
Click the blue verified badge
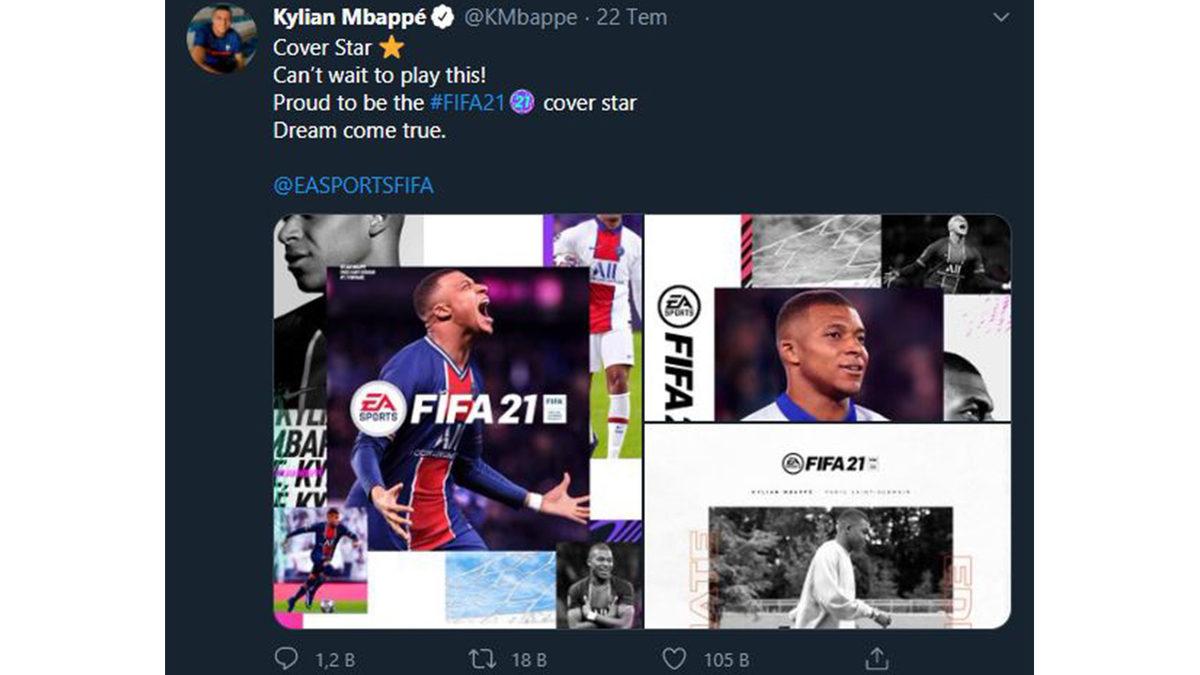point(441,18)
